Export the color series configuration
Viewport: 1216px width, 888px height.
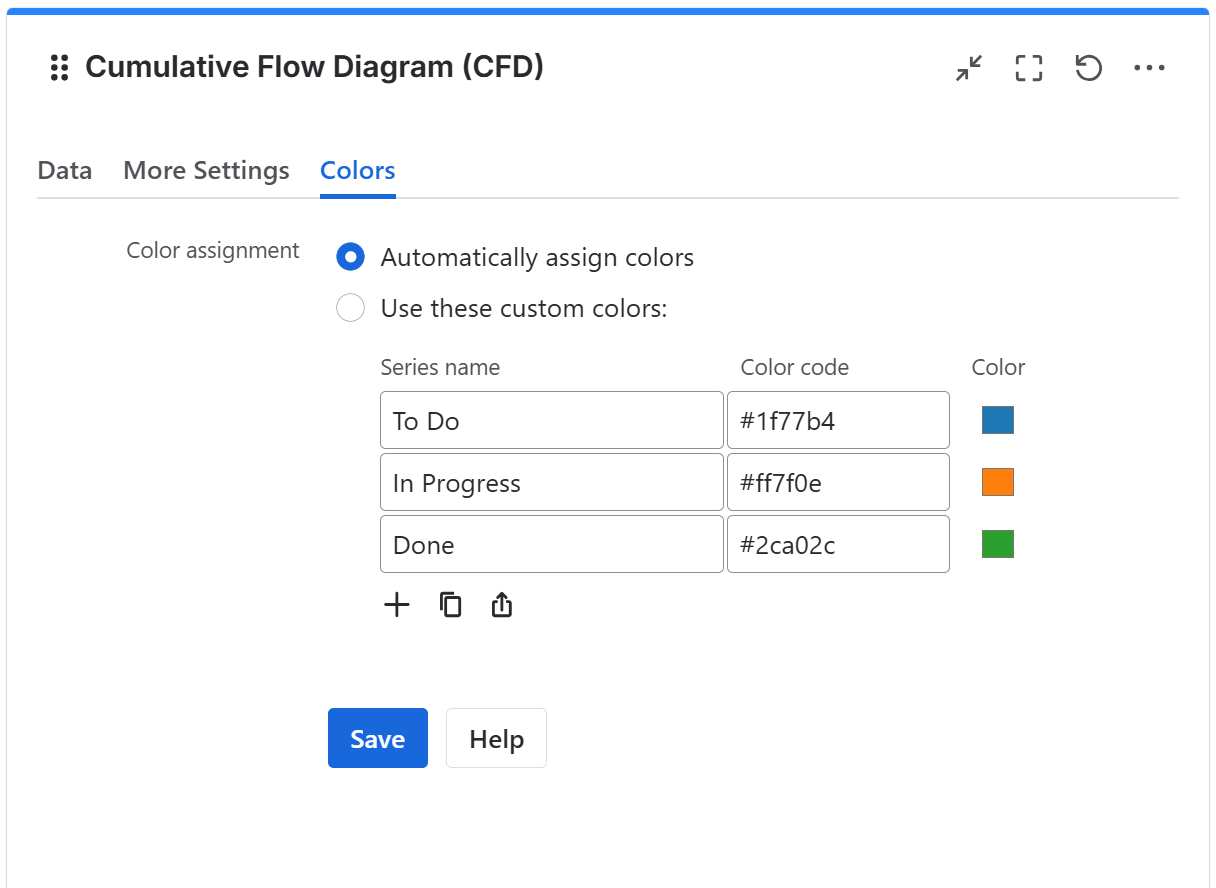pos(501,604)
